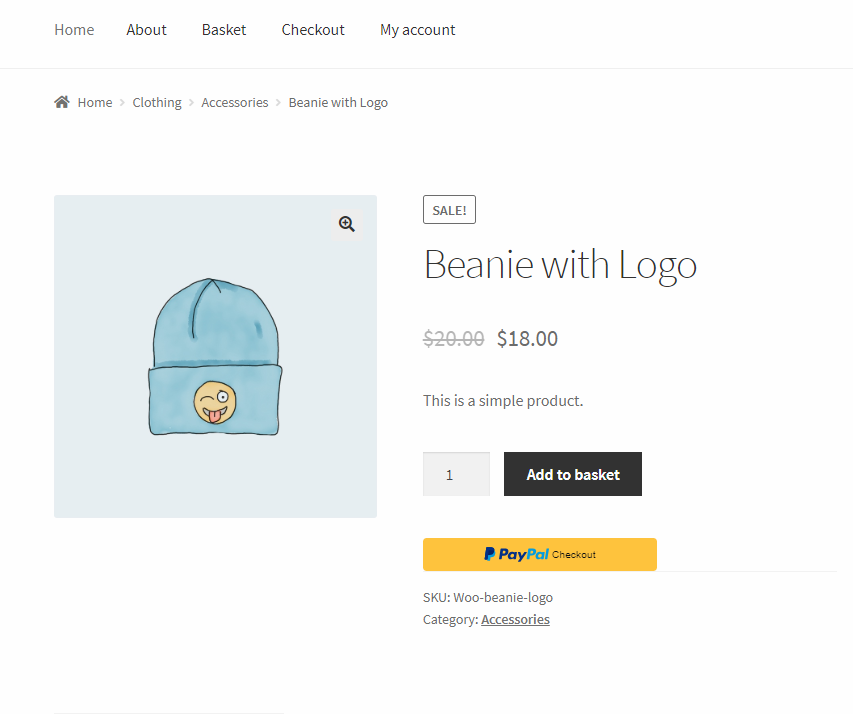Open the Accessories link next to Category
This screenshot has height=714, width=853.
tap(515, 619)
